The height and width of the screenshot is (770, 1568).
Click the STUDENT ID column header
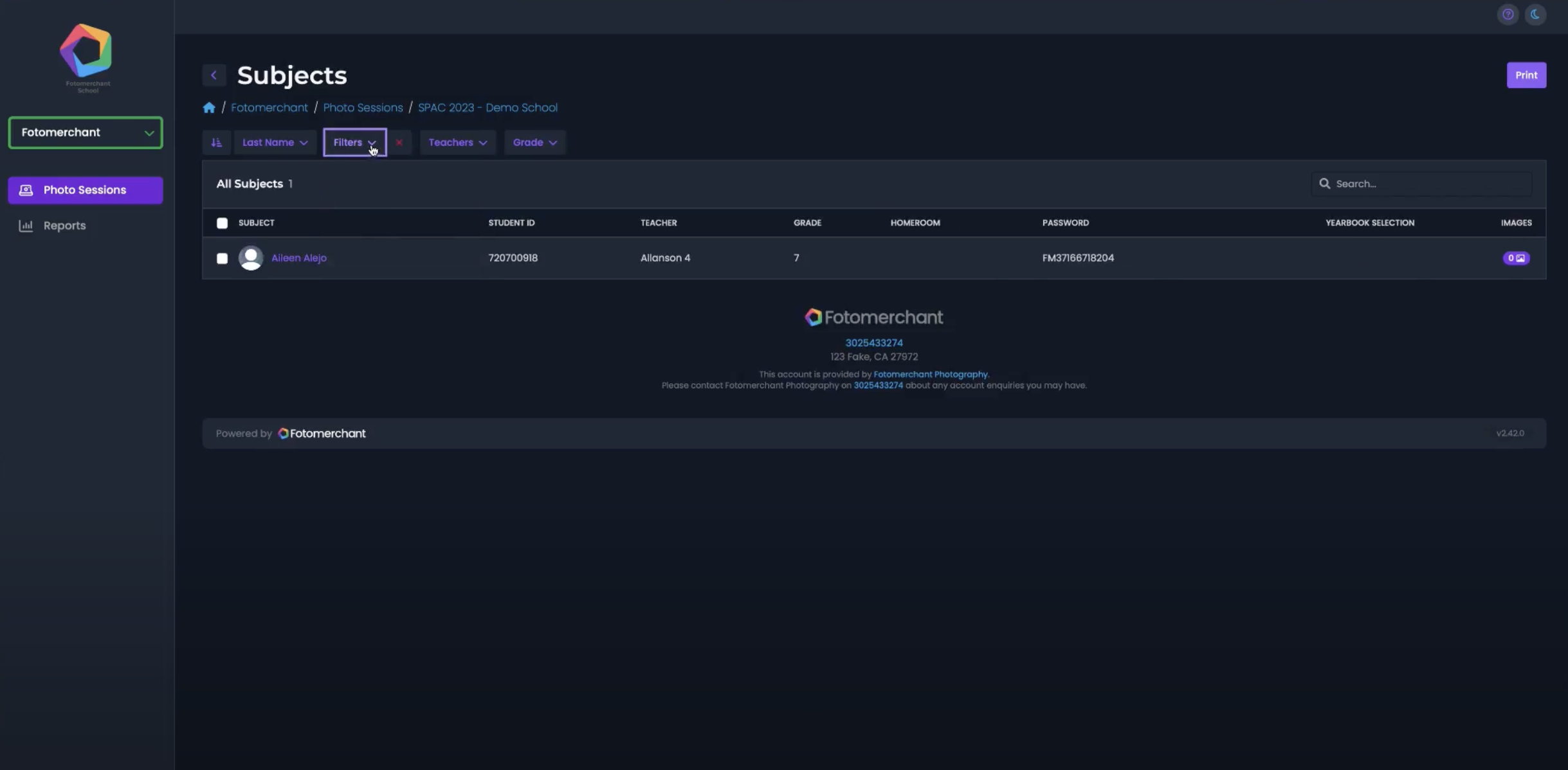pyautogui.click(x=511, y=223)
